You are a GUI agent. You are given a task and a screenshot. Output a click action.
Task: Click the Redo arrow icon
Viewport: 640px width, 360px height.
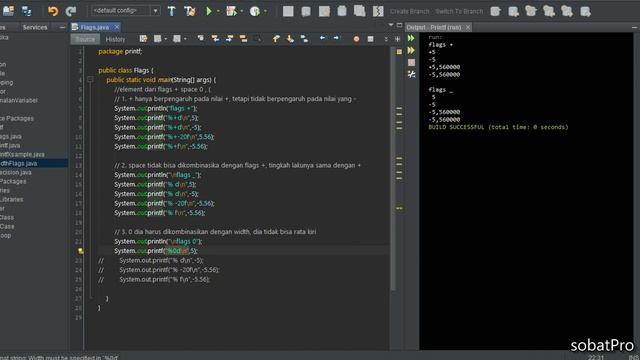pos(71,11)
